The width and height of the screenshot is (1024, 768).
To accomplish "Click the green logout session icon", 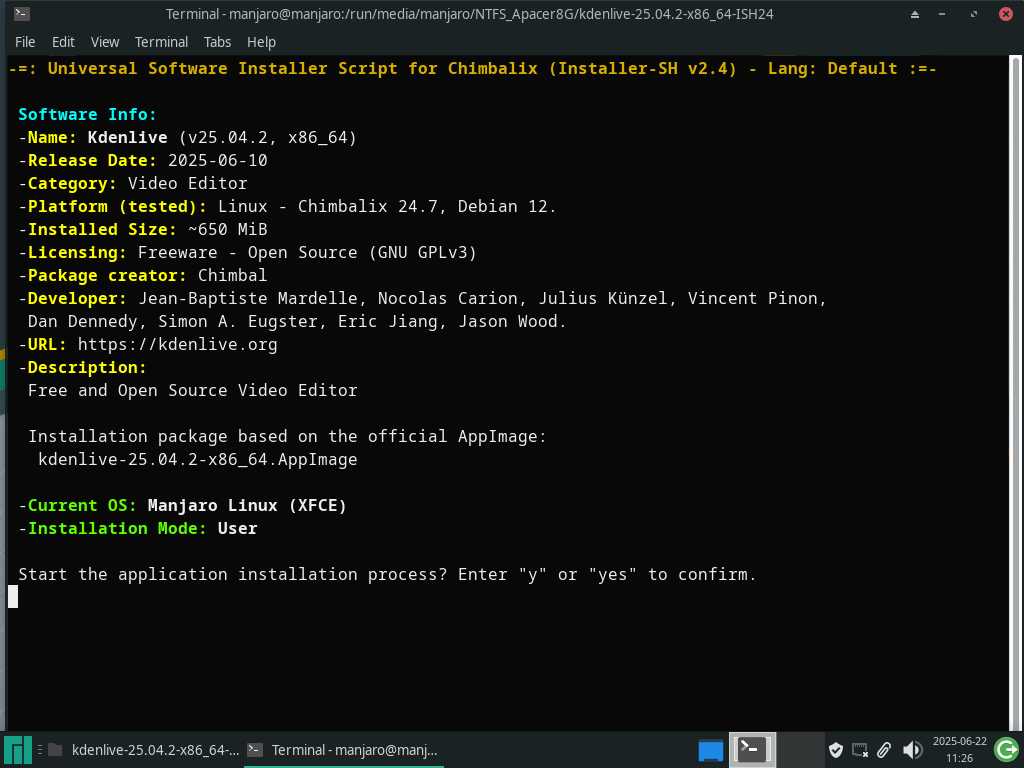I will (1006, 750).
